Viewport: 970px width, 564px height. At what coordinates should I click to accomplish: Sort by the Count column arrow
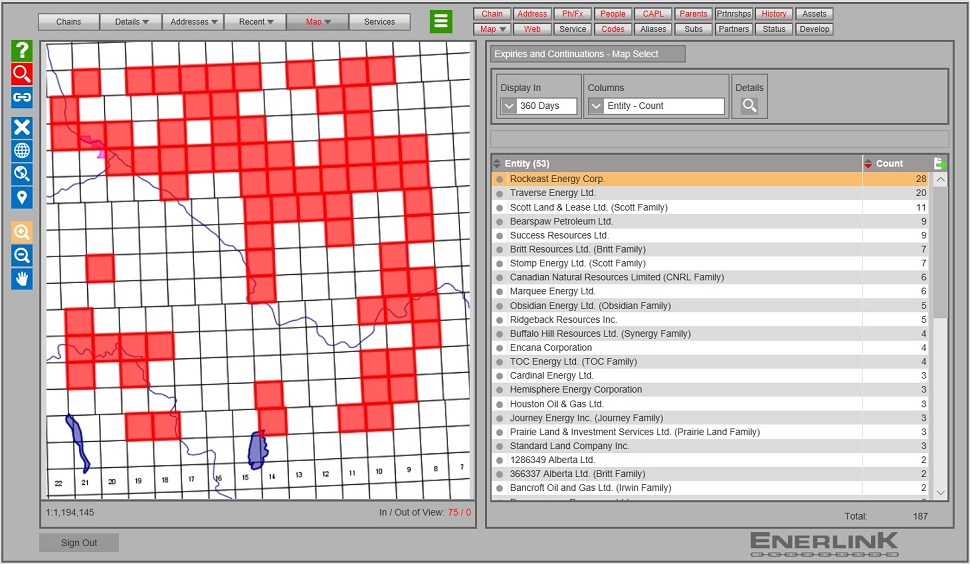pos(868,163)
